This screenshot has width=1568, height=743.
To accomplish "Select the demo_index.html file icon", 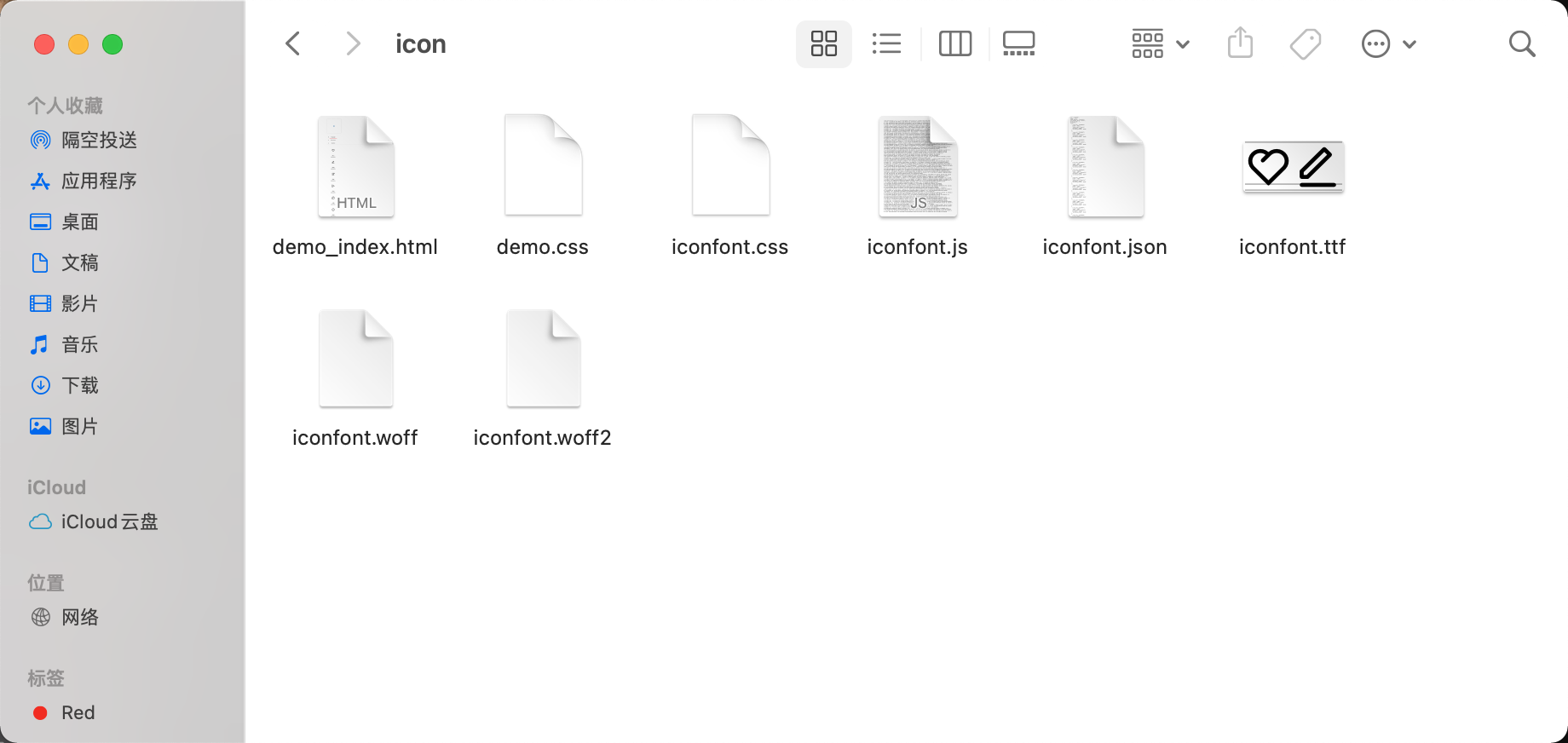I will click(x=355, y=166).
